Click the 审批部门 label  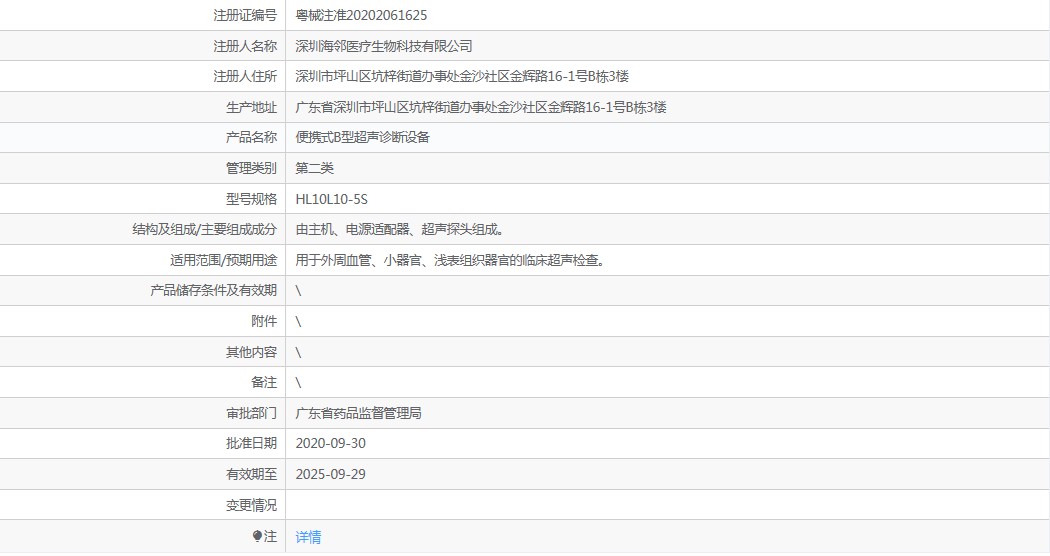tap(251, 413)
